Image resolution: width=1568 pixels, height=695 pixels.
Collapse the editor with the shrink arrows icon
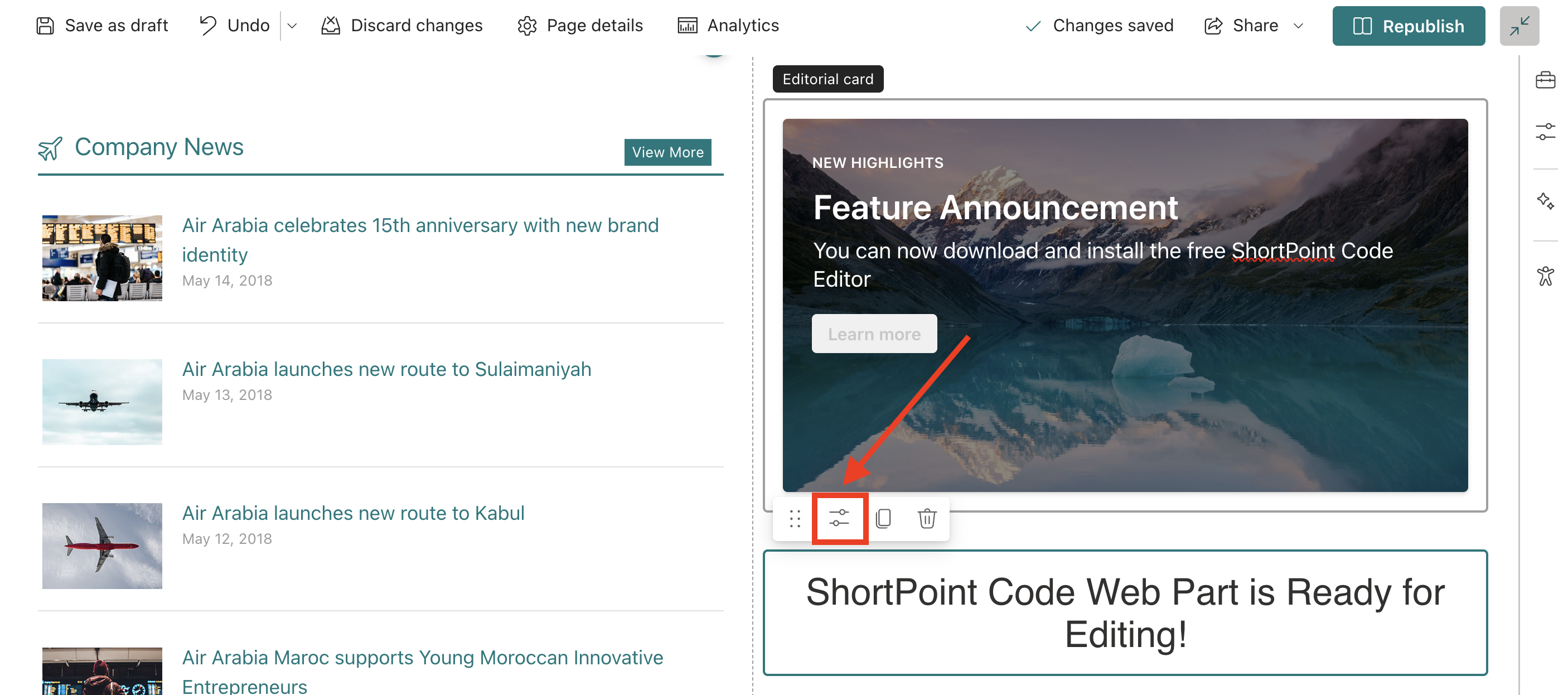click(1519, 26)
